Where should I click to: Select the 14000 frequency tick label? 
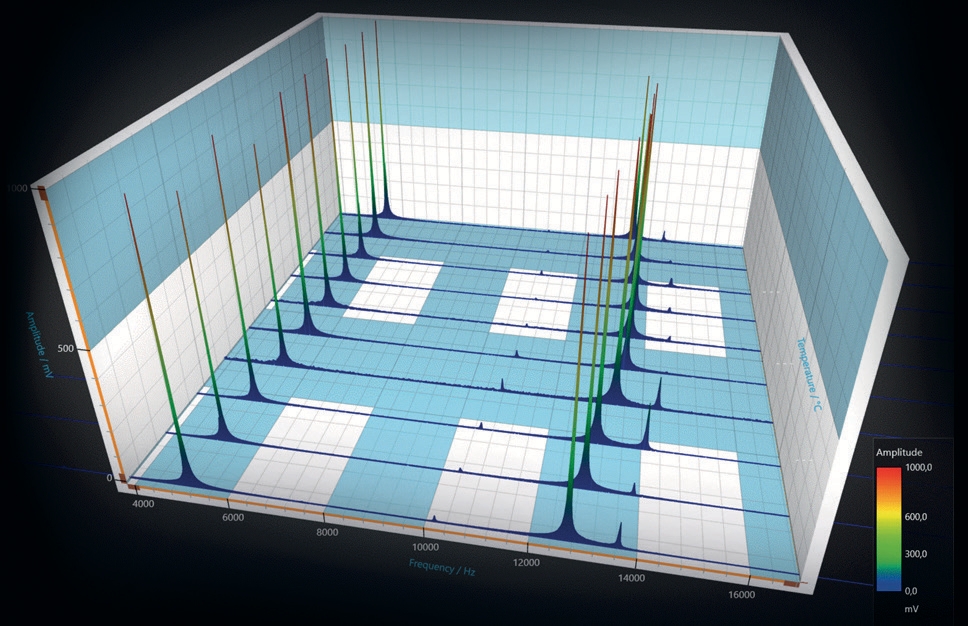(x=631, y=578)
